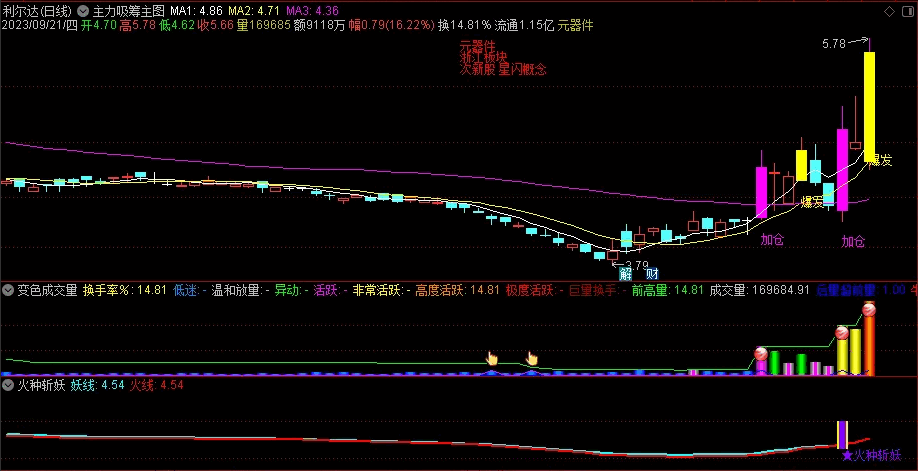Screen dimensions: 918x471
Task: Click the second 加仓 signal label
Action: (853, 241)
